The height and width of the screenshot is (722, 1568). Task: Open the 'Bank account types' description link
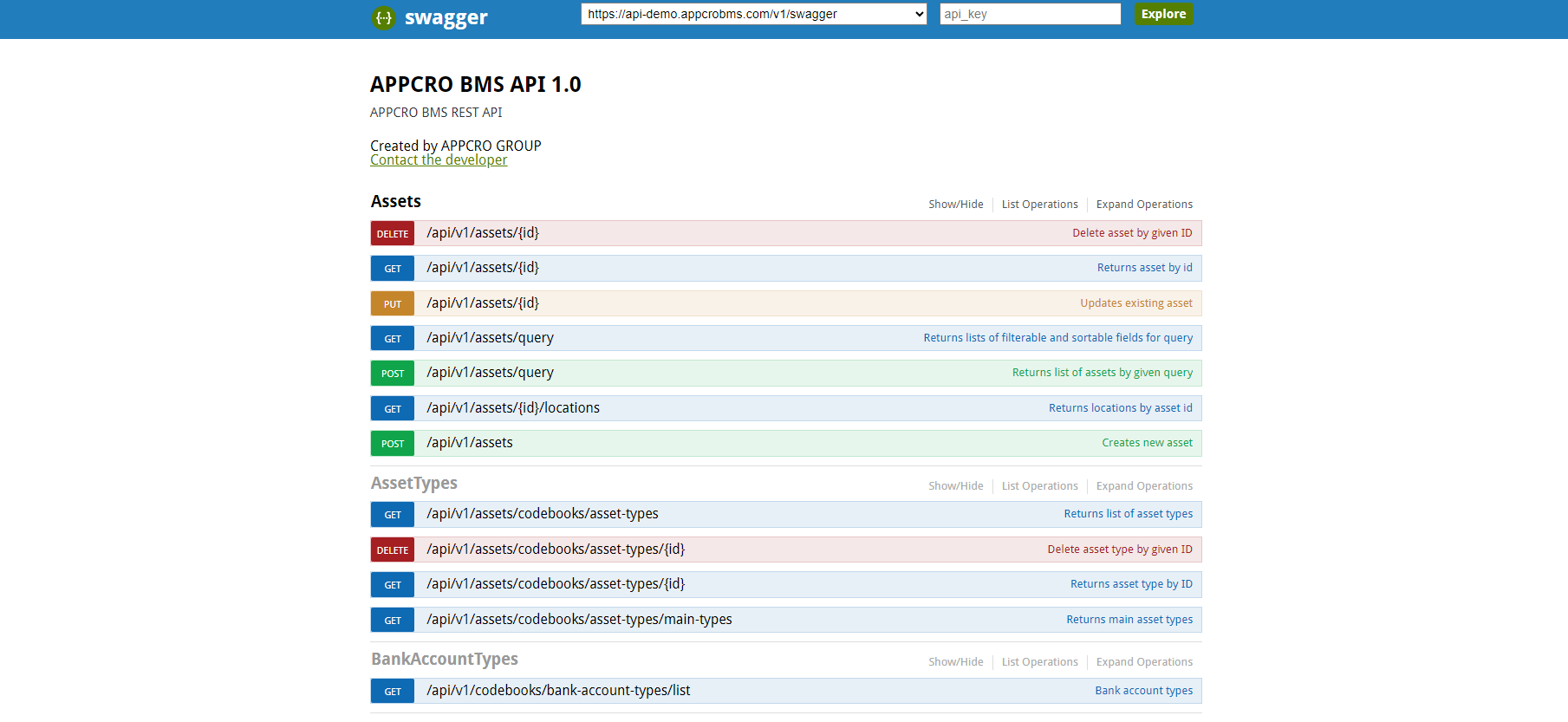point(1144,691)
